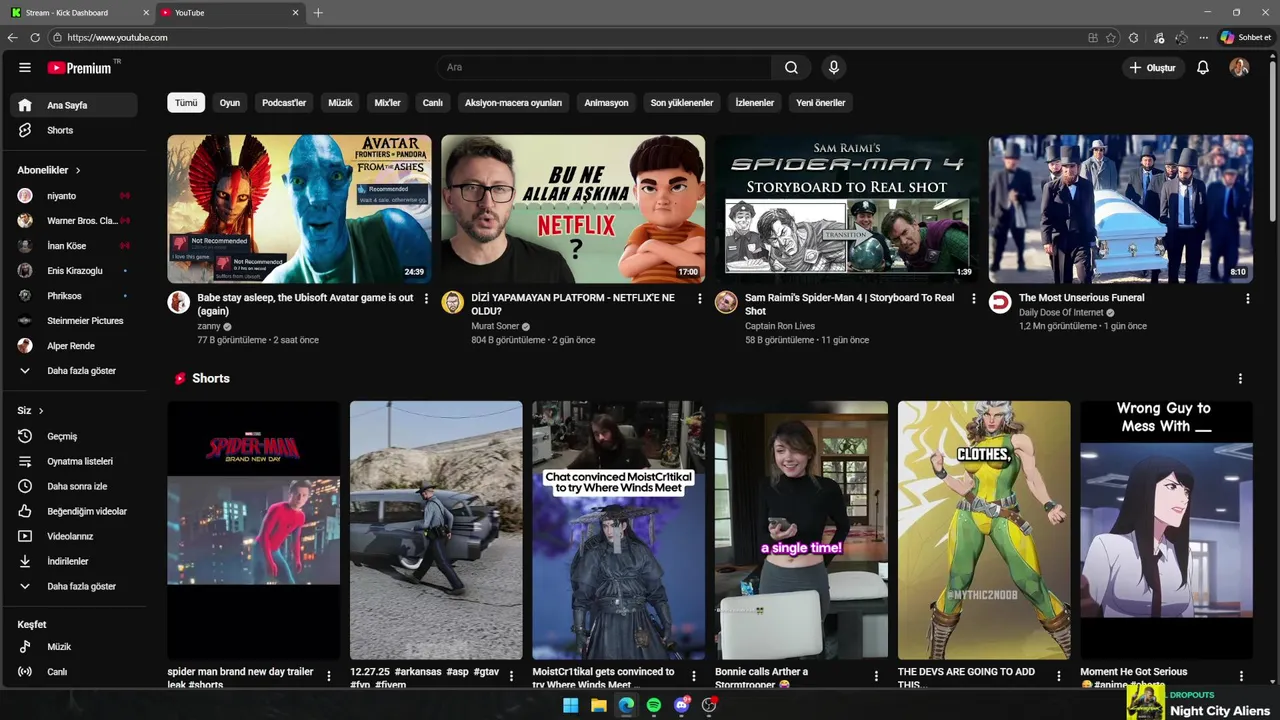The height and width of the screenshot is (720, 1280).
Task: Open the account profile avatar
Action: [1239, 67]
